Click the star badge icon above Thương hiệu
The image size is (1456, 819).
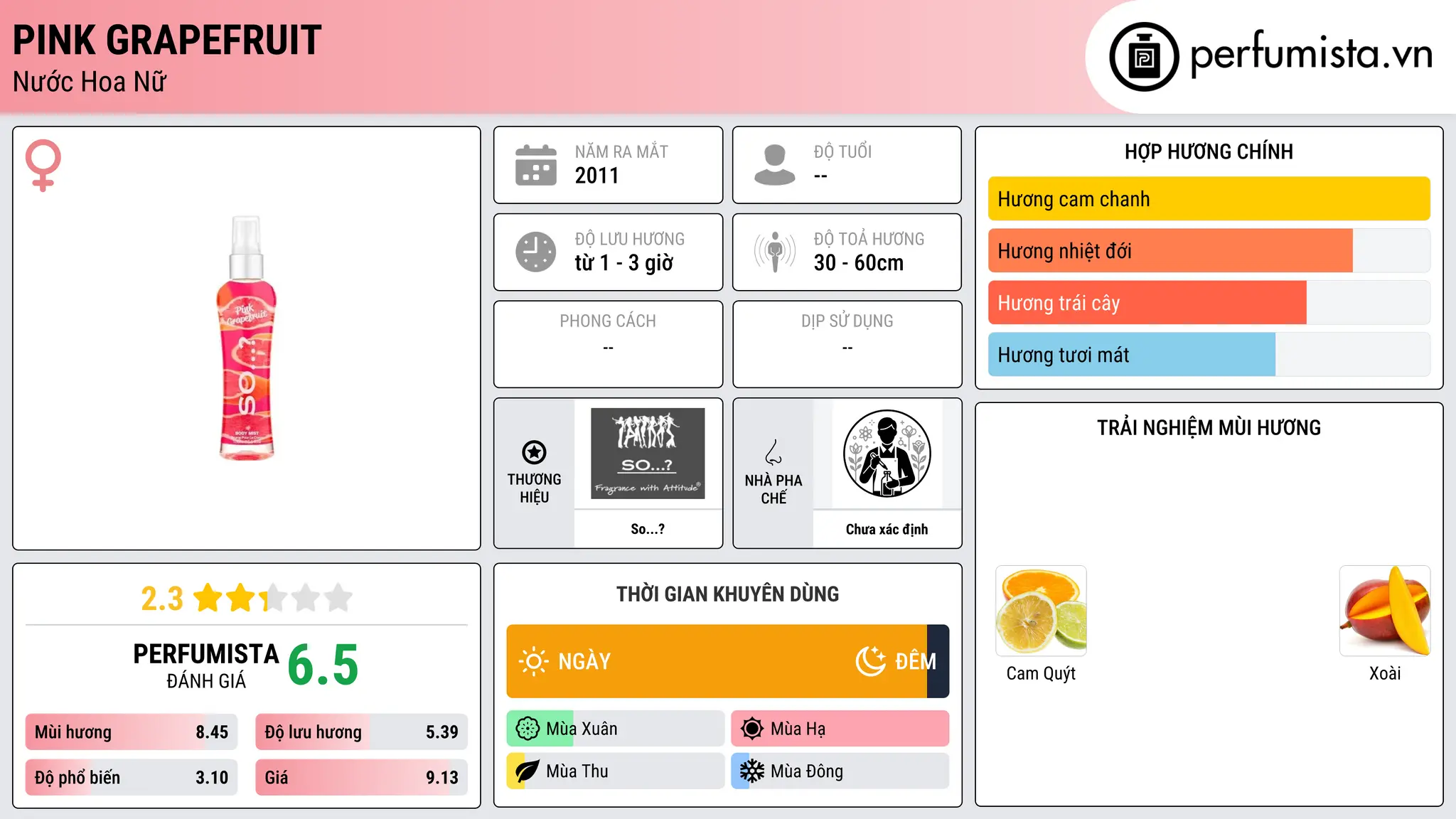[534, 452]
